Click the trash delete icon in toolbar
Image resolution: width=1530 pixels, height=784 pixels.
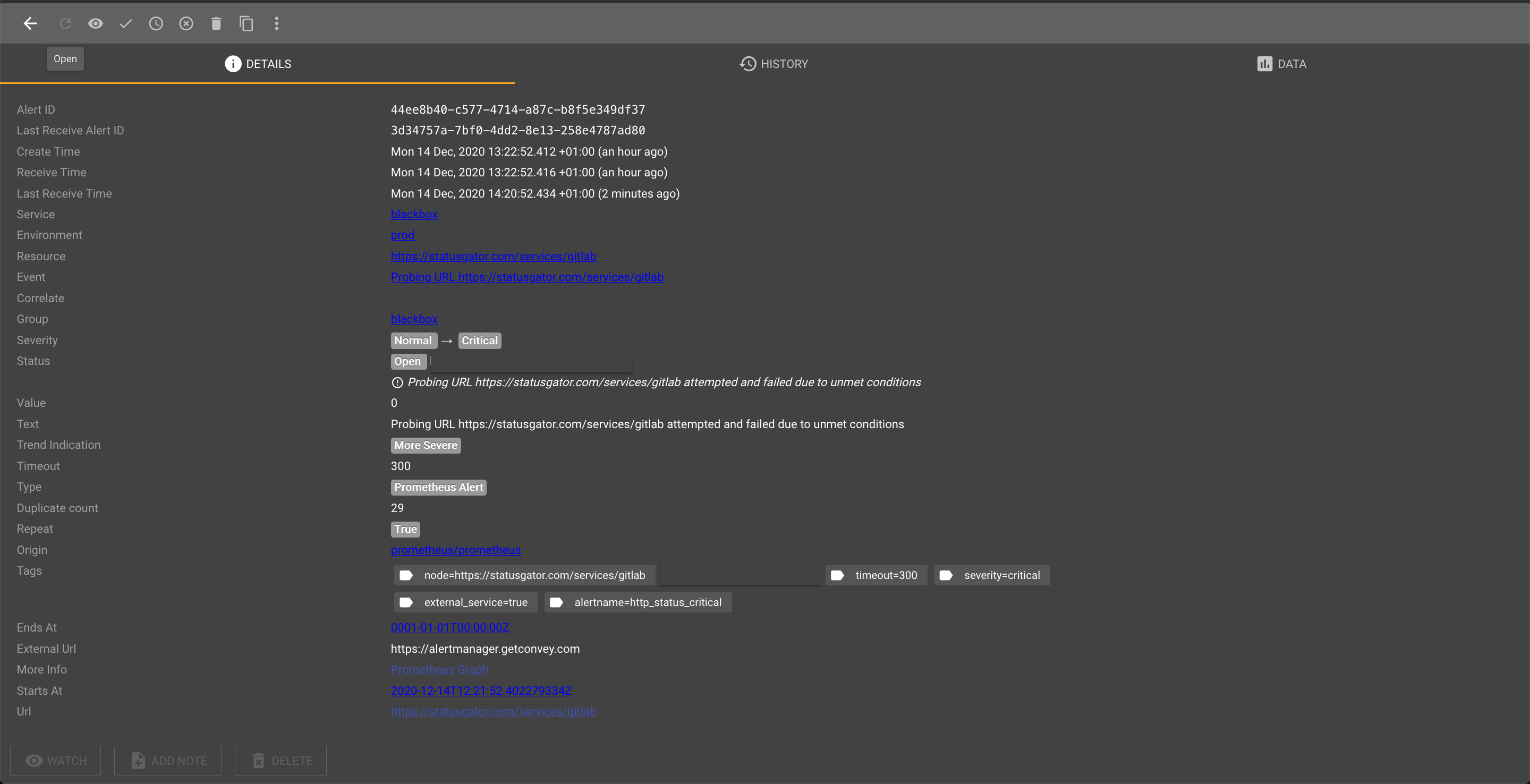tap(216, 23)
